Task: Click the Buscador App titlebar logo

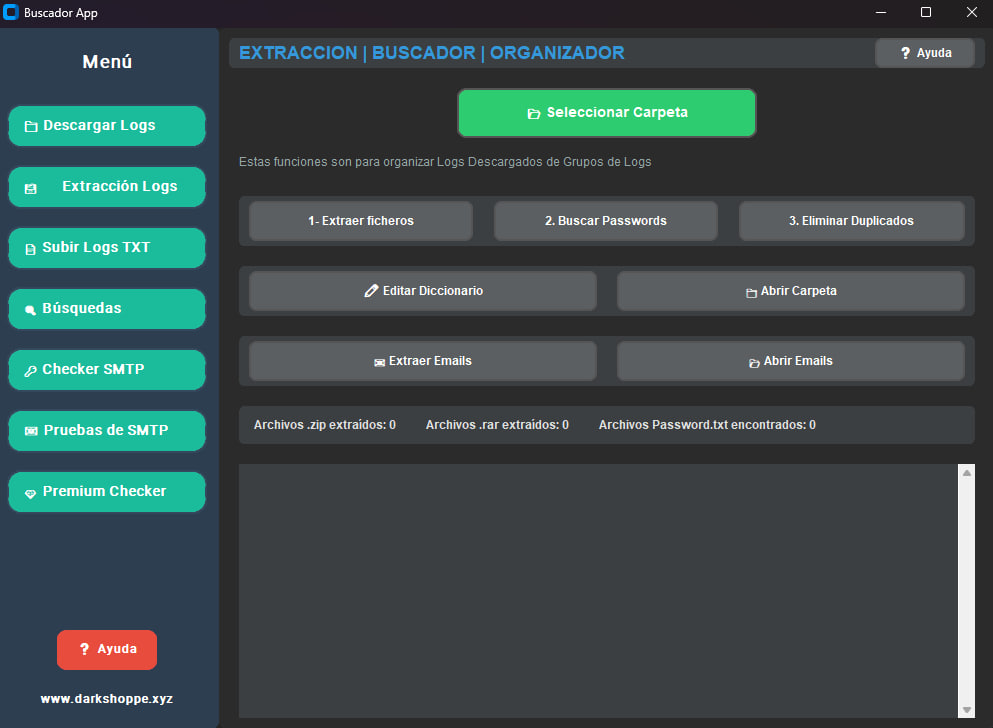Action: point(12,13)
